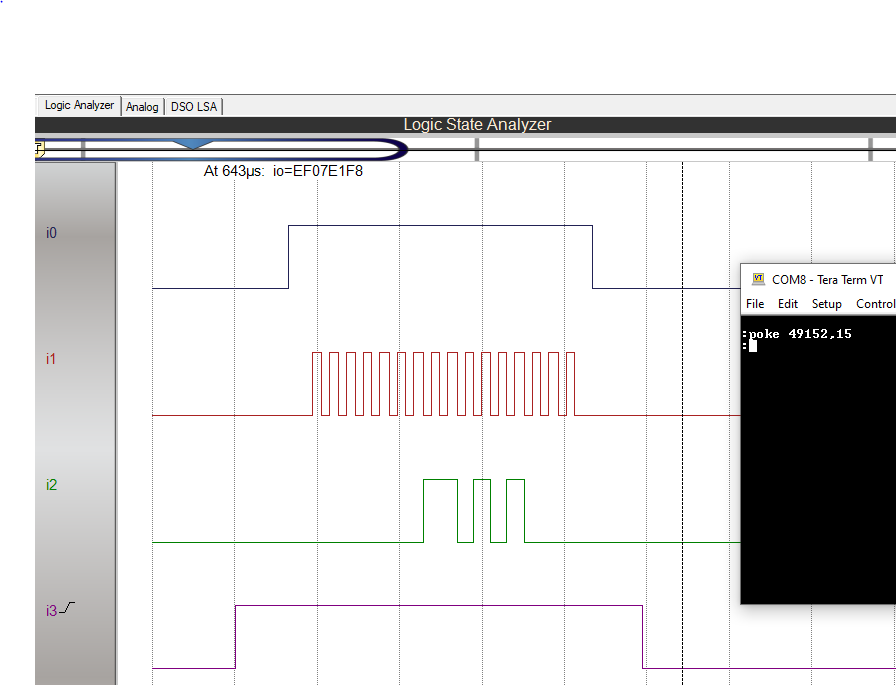Click the blue triangle cursor marker
Image resolution: width=896 pixels, height=685 pixels.
192,145
